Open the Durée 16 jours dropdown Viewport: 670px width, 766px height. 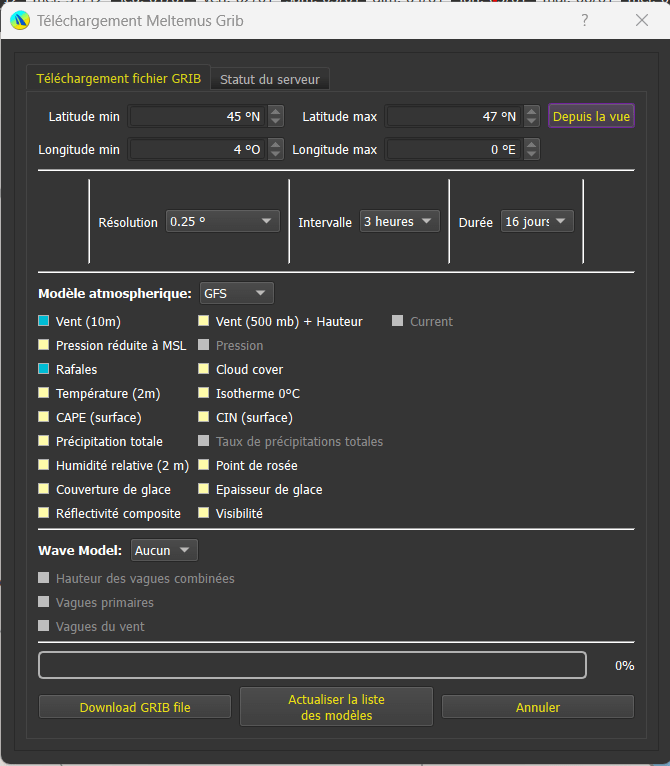[x=537, y=222]
